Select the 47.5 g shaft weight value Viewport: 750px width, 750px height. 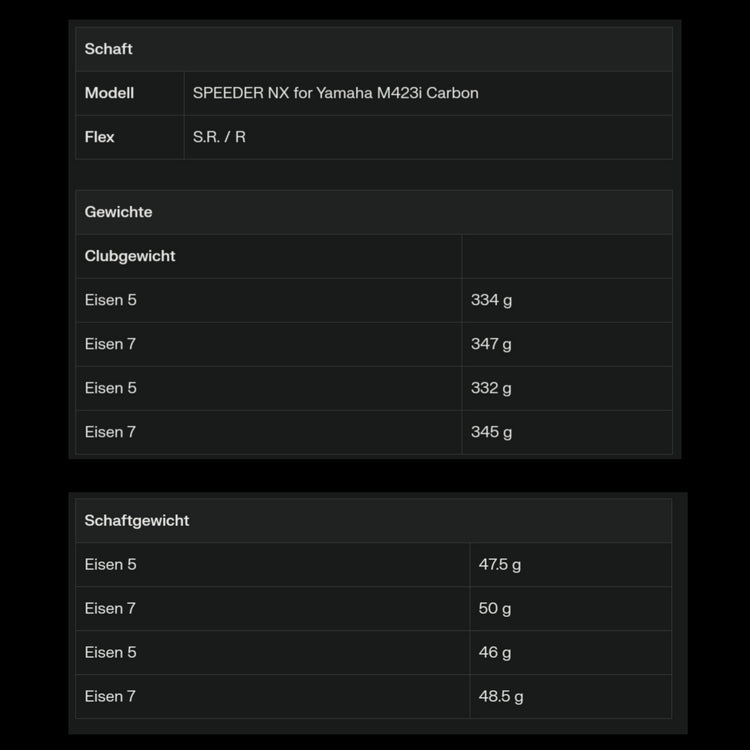(500, 564)
